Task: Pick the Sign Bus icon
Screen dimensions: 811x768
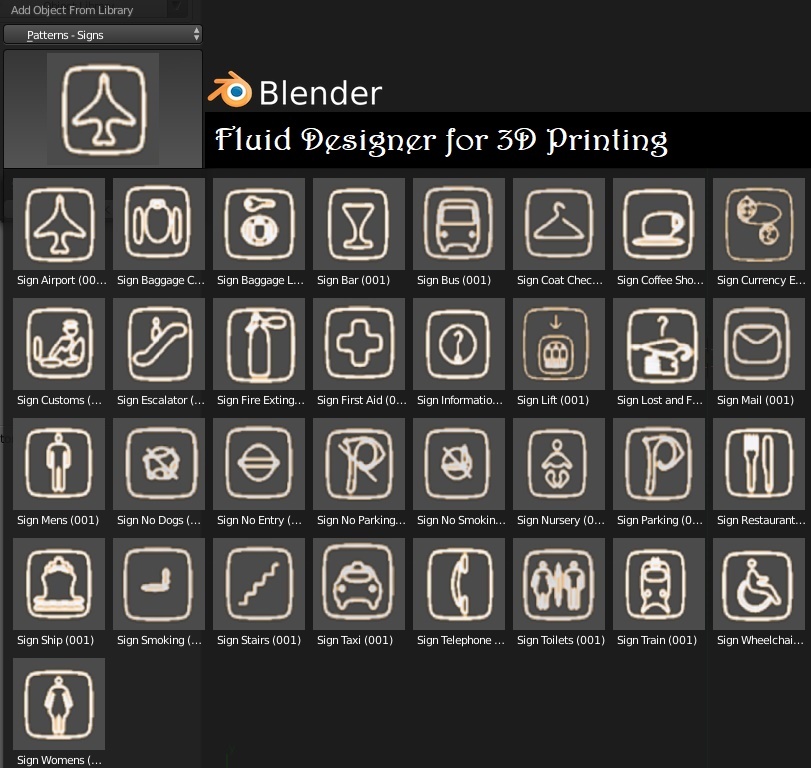Action: (459, 224)
